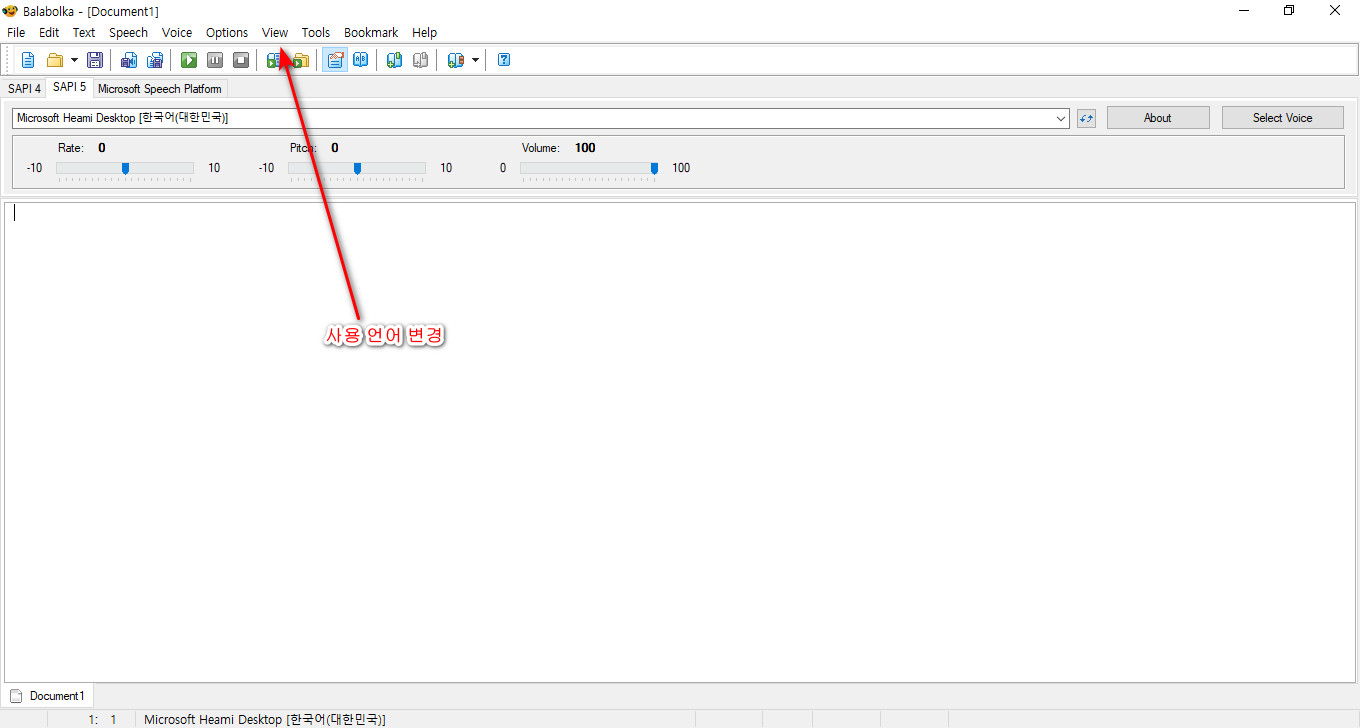
Task: Click the voice refresh icon beside dropdown
Action: [1087, 118]
